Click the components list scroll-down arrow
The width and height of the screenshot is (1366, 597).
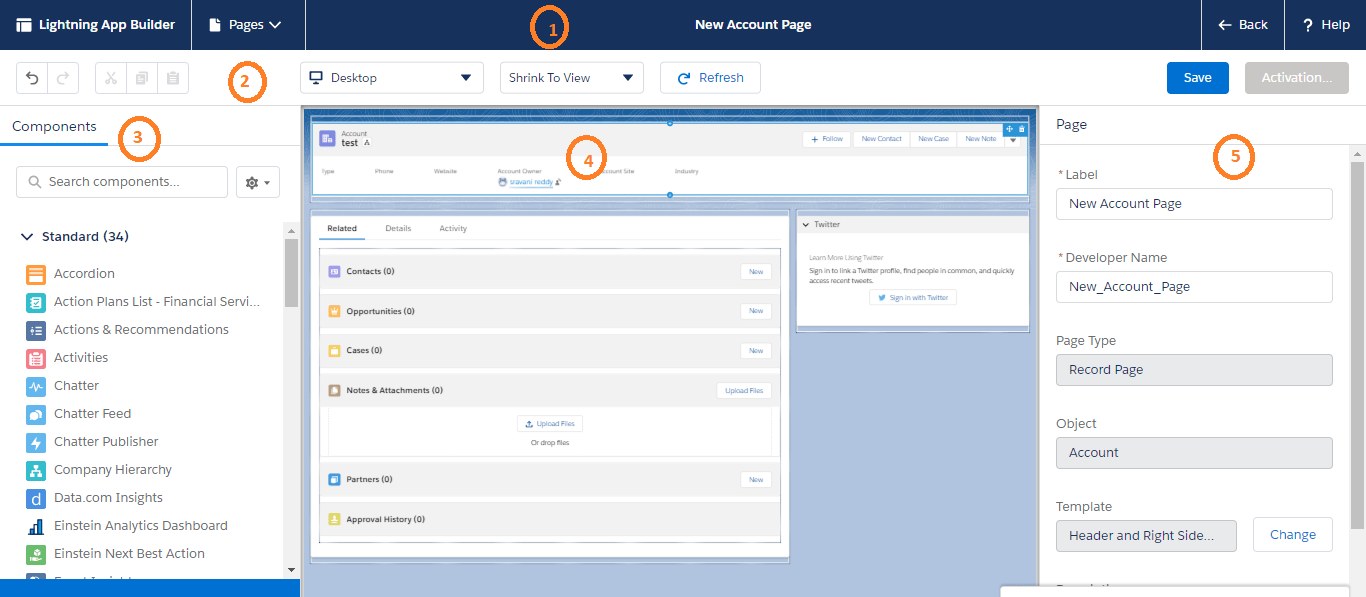[291, 570]
